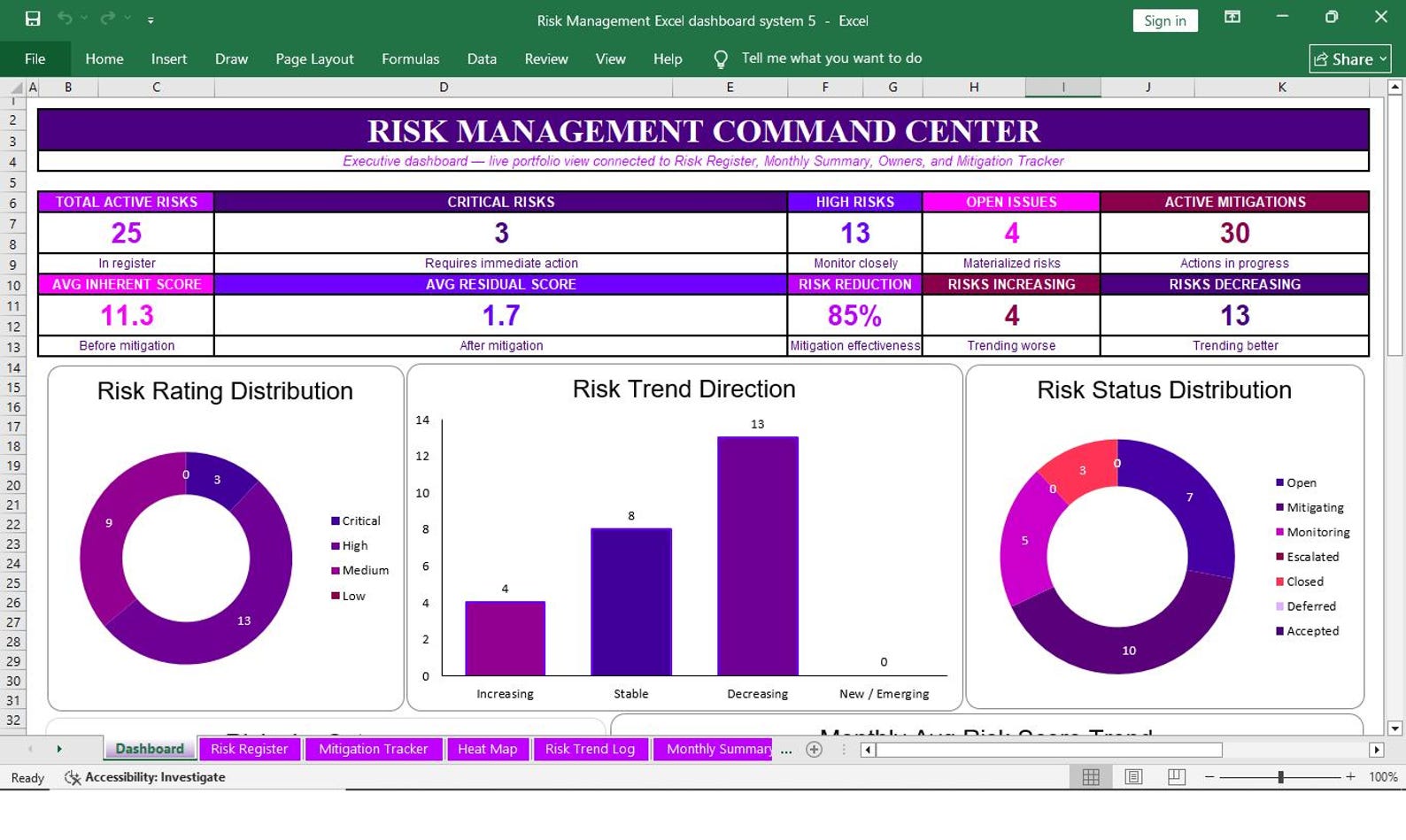Switch to the Insert ribbon tab
The height and width of the screenshot is (840, 1406).
168,58
